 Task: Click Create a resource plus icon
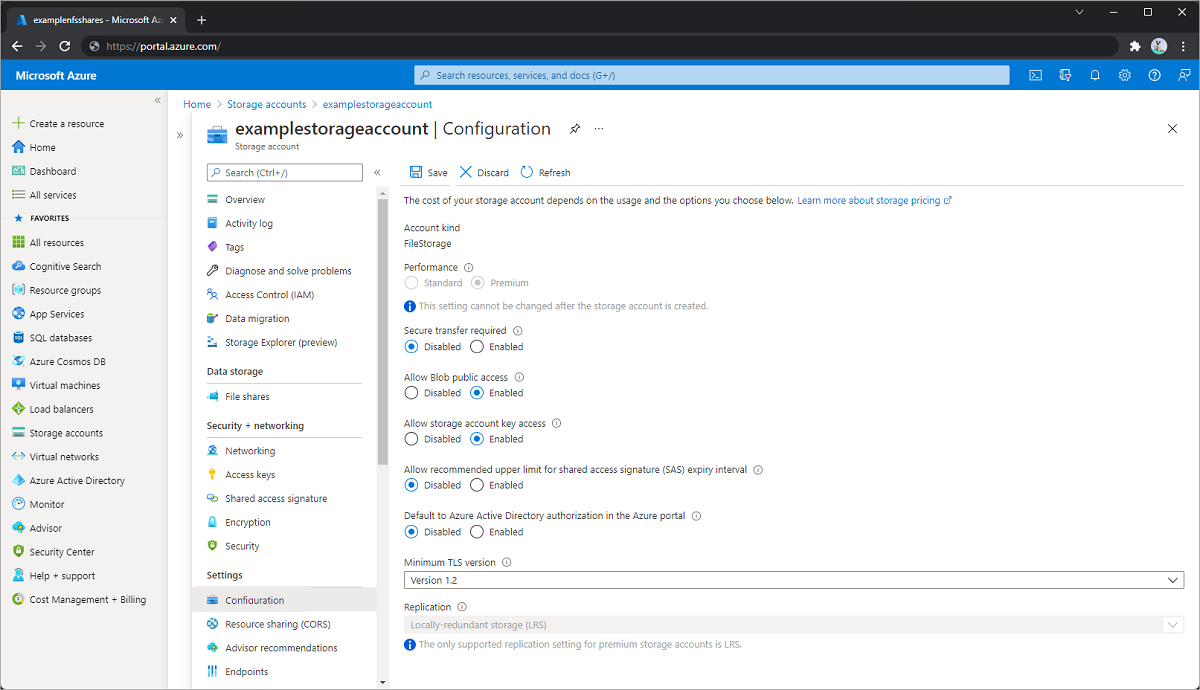pyautogui.click(x=18, y=124)
